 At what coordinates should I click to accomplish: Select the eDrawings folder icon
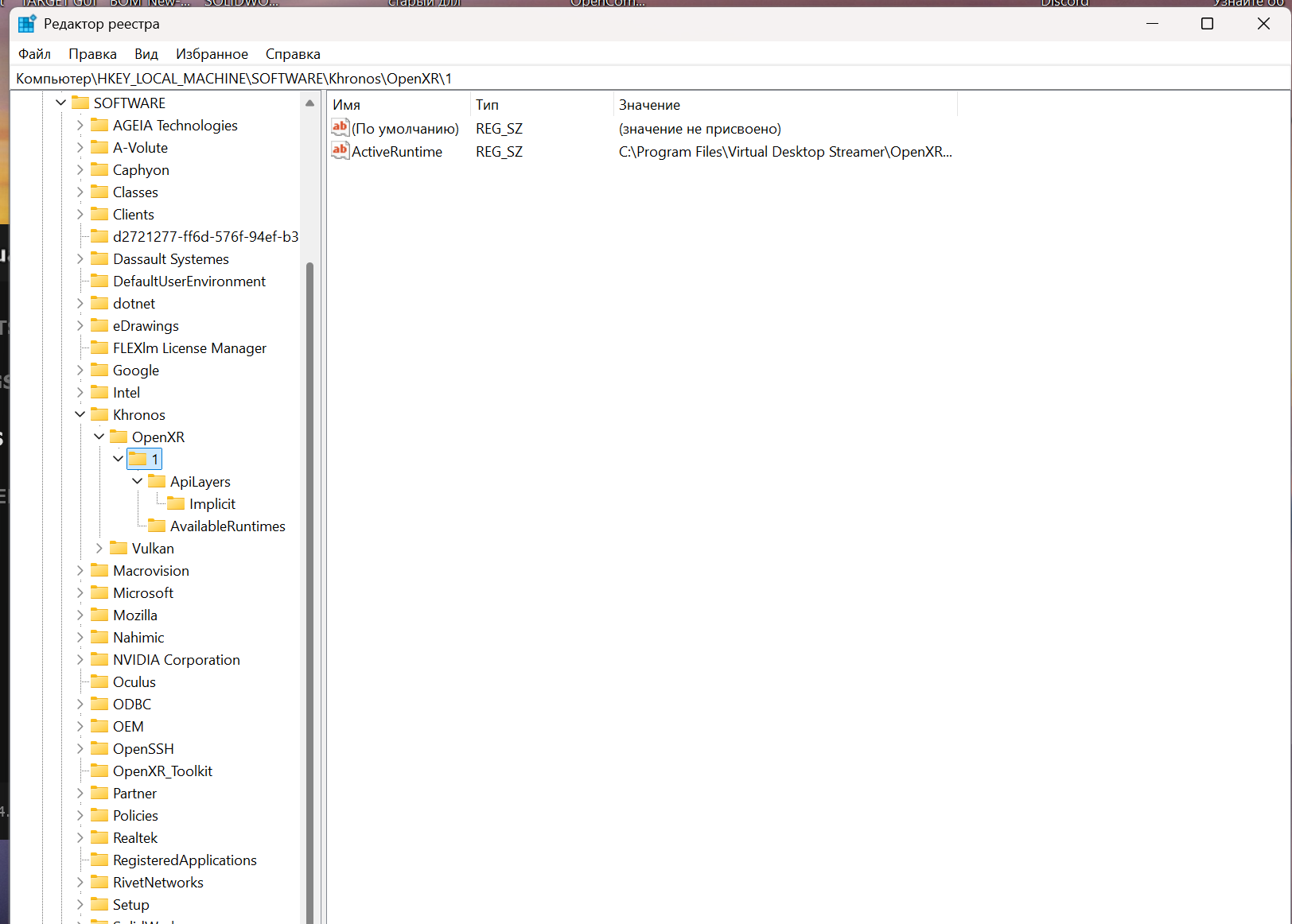[x=99, y=325]
